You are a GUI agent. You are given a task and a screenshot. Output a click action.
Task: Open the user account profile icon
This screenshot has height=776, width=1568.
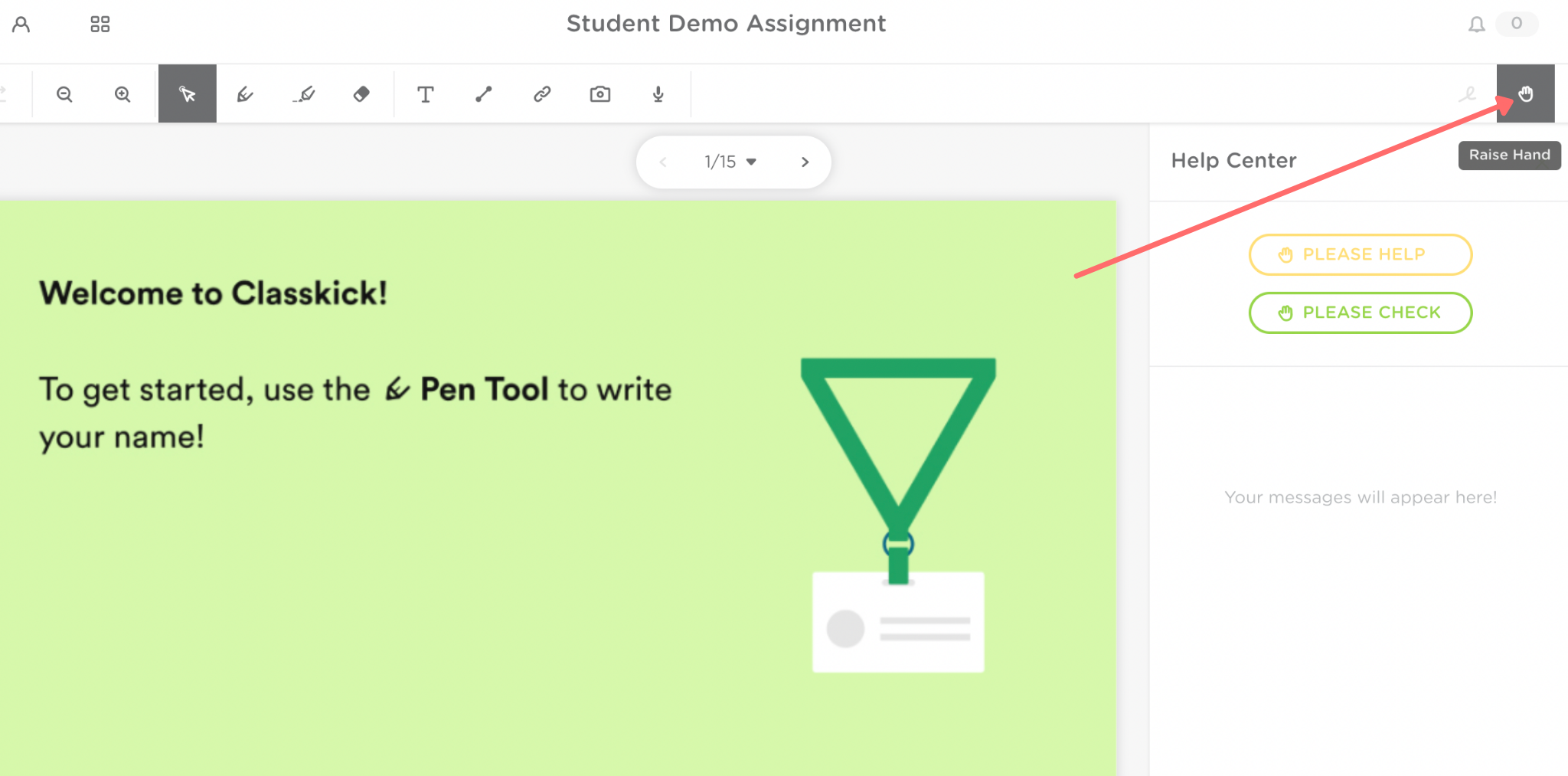point(21,25)
